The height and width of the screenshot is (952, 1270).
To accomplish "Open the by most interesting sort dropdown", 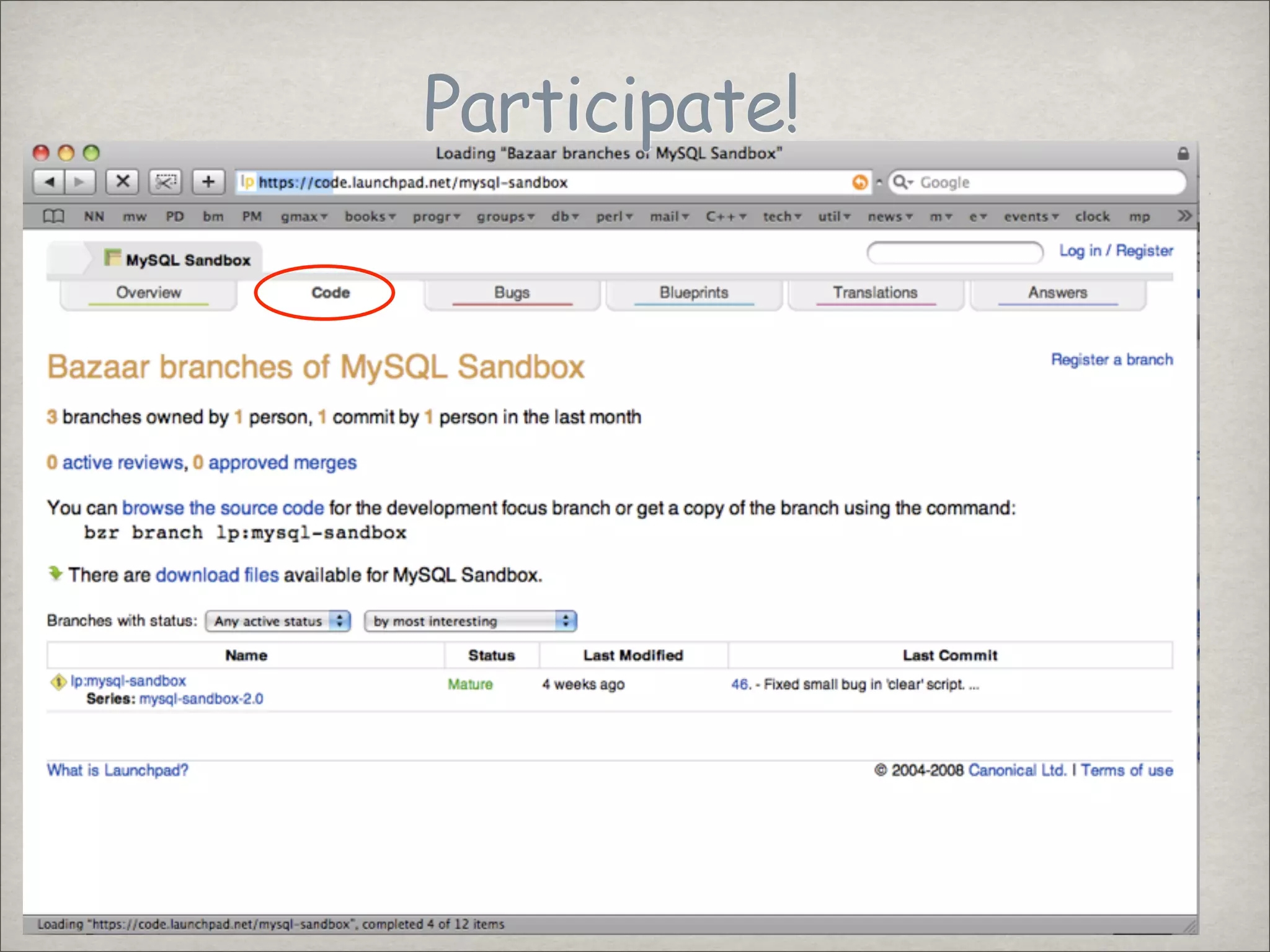I will 471,621.
